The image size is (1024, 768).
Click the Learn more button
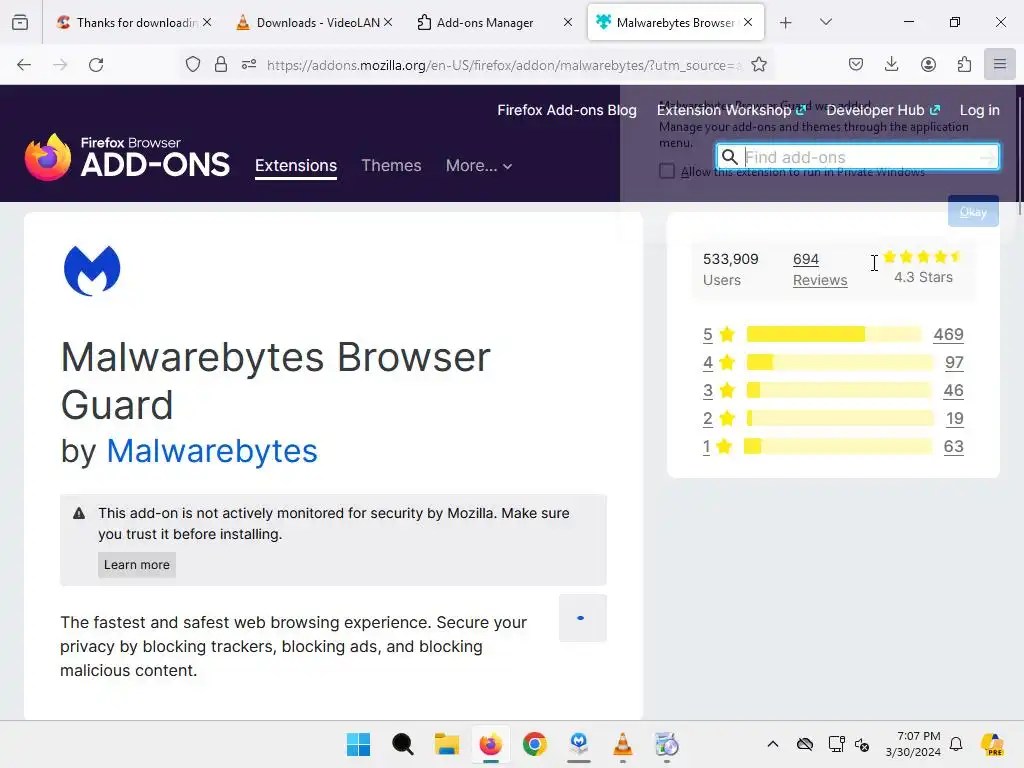coord(136,565)
